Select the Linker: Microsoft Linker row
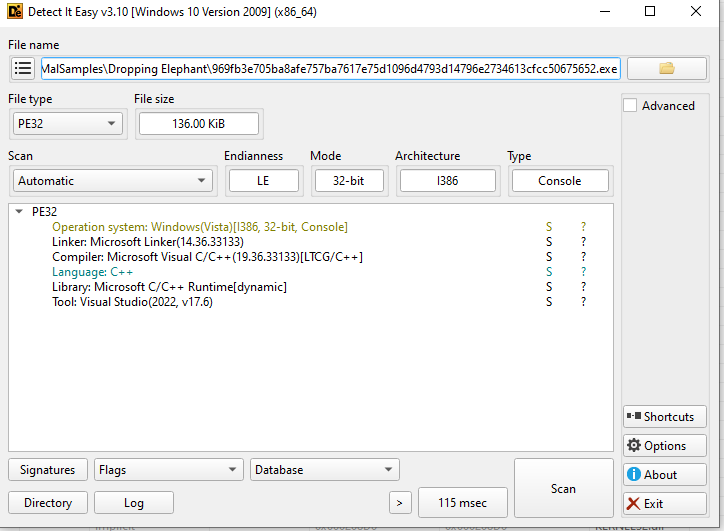Image resolution: width=724 pixels, height=531 pixels. [x=148, y=241]
